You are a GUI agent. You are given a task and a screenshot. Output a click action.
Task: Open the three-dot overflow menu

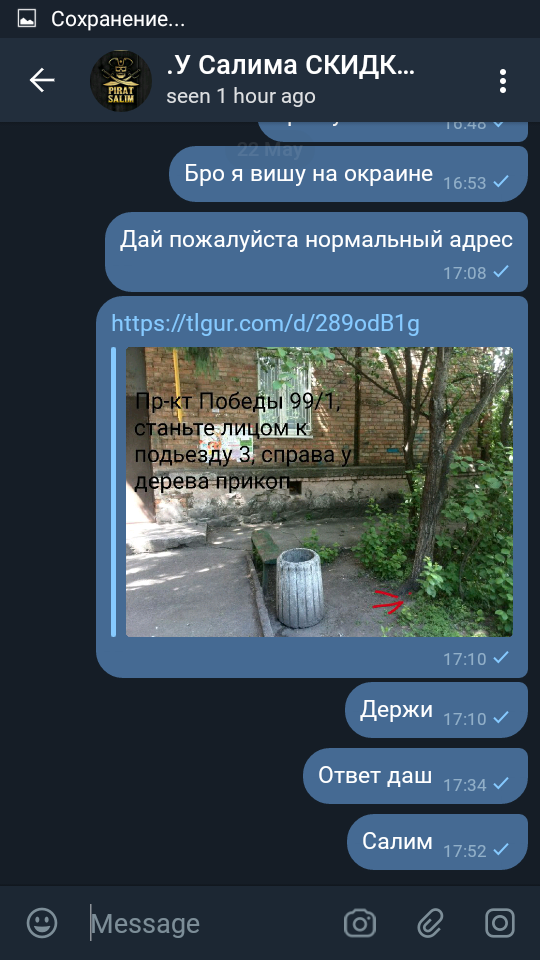coord(502,81)
